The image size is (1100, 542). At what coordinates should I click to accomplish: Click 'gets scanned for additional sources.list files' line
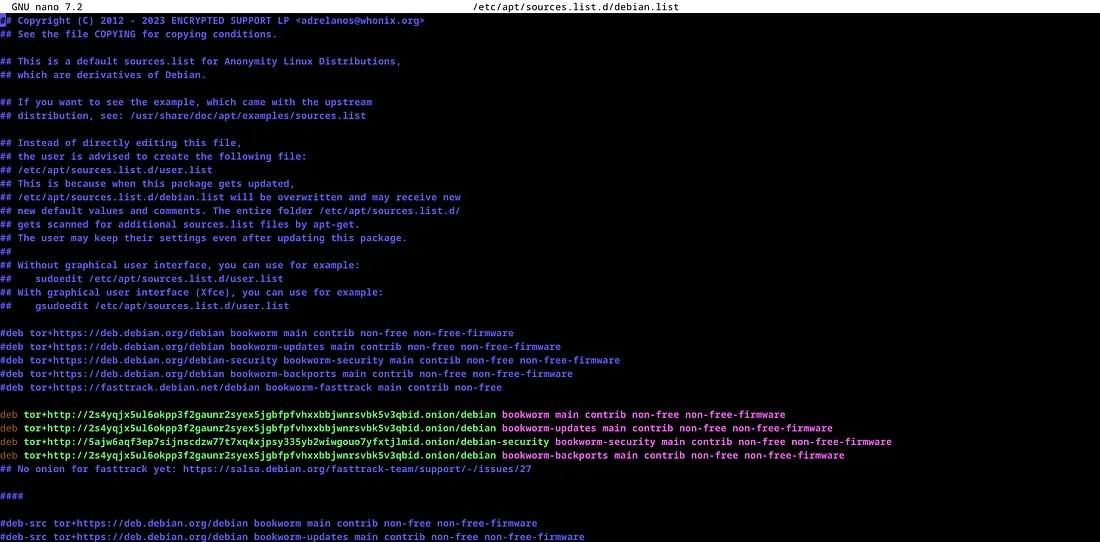point(180,224)
